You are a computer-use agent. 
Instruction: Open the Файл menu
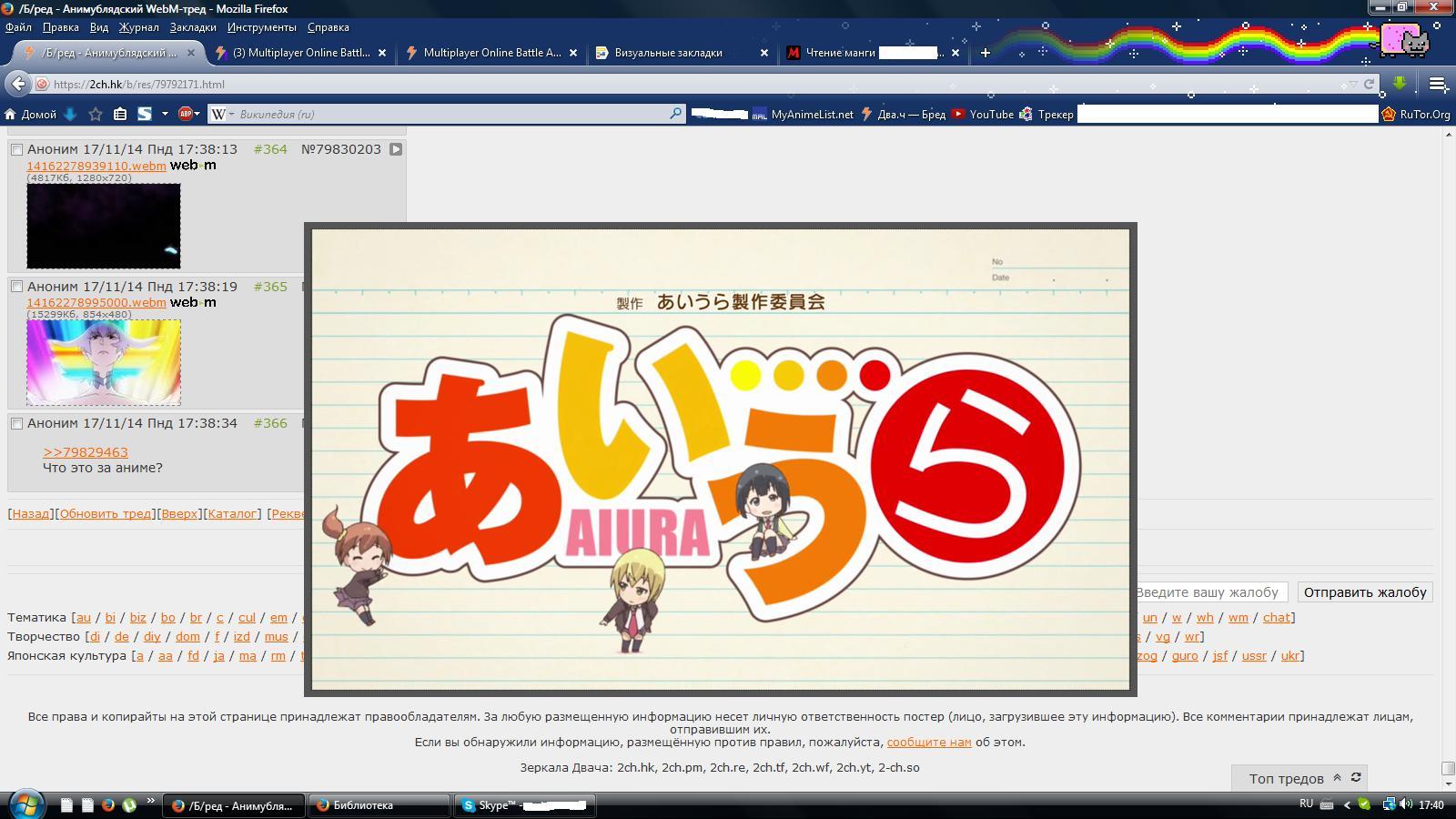[x=18, y=27]
